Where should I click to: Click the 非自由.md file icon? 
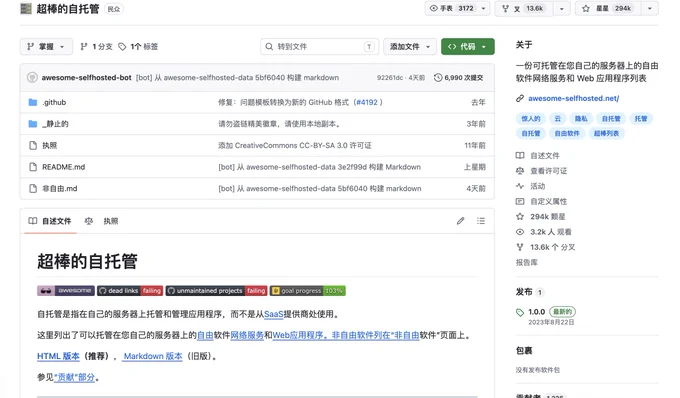pyautogui.click(x=33, y=189)
